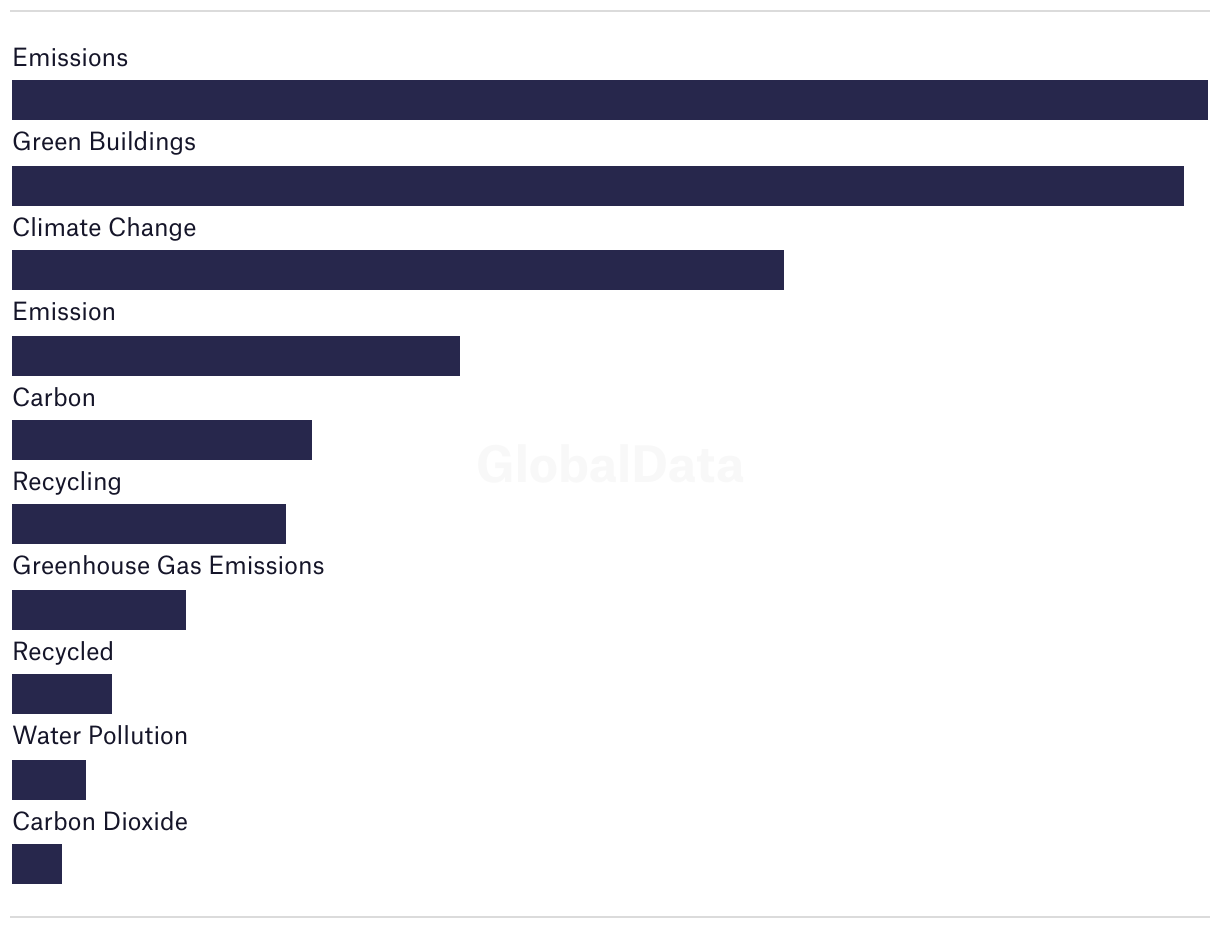This screenshot has width=1220, height=928.
Task: Click the Recycled bar
Action: click(x=62, y=694)
